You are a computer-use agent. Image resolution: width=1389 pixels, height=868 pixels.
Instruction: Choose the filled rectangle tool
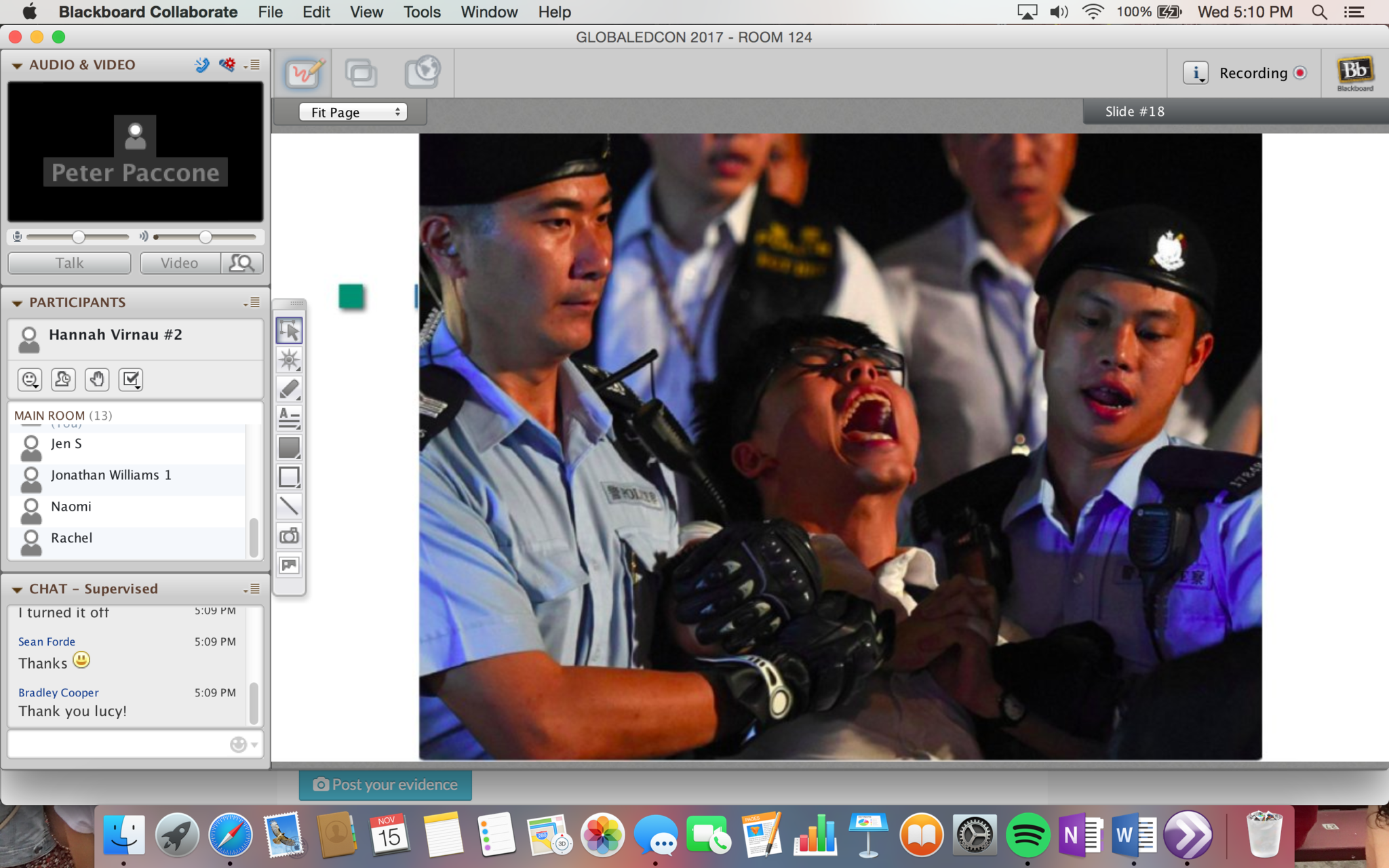(x=290, y=448)
